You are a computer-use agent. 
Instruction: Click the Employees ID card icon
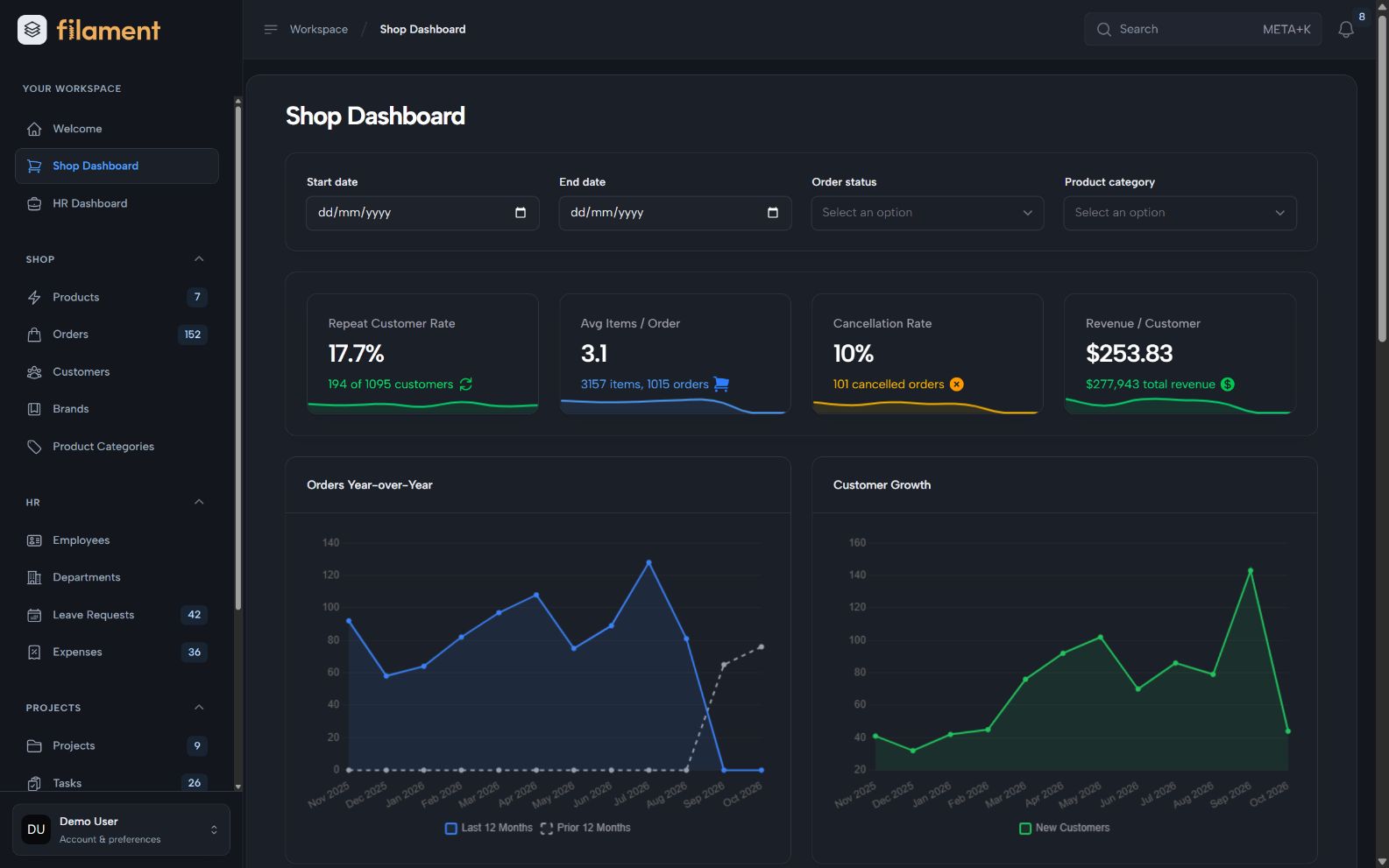(x=34, y=540)
